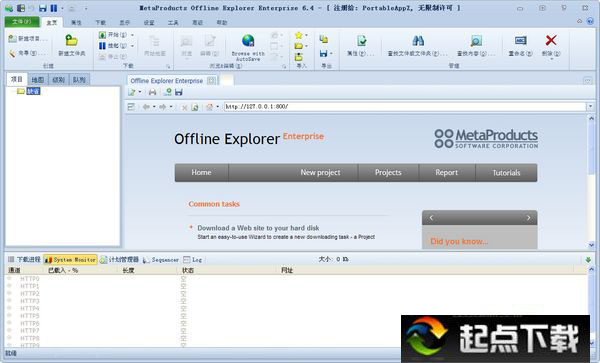Click the browser pane vertical scrollbar
Viewport: 600px width, 363px height.
(592, 182)
